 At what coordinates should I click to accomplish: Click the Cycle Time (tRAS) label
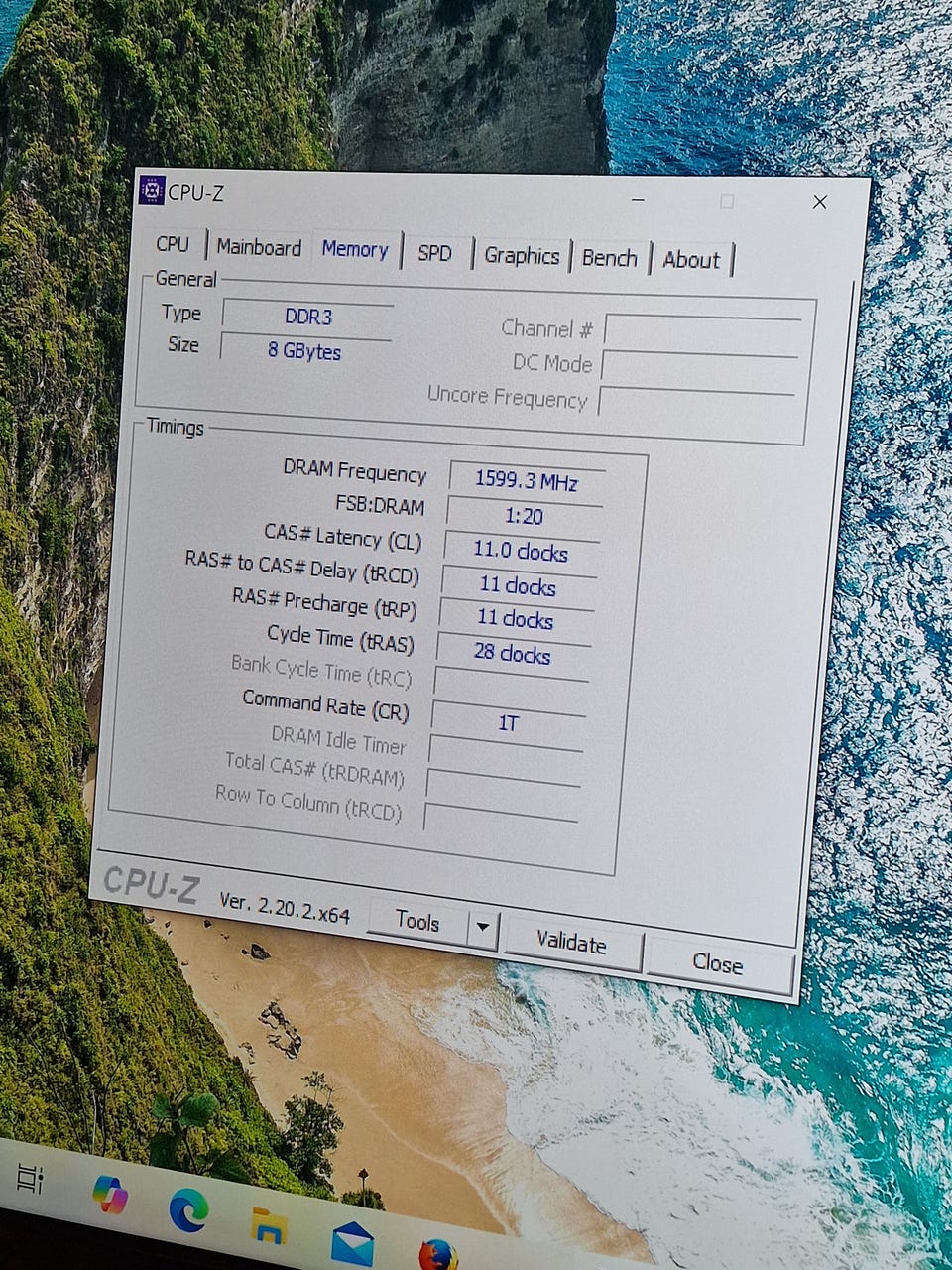pos(340,638)
